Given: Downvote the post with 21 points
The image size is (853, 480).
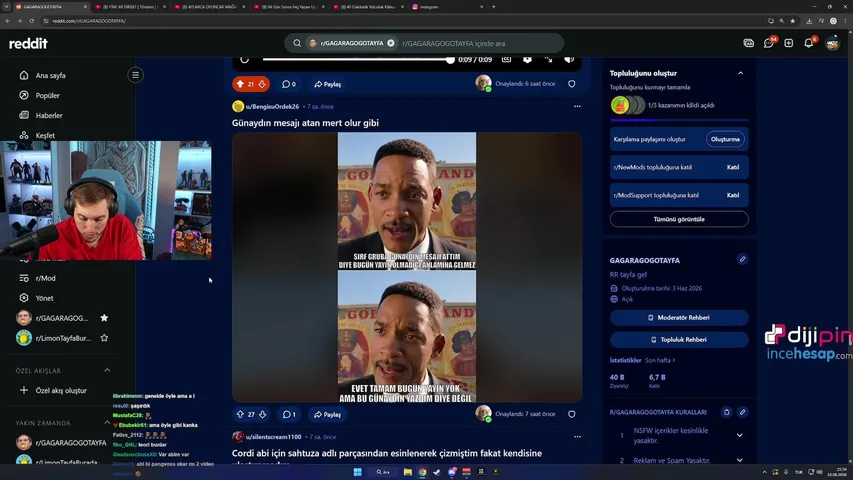Looking at the screenshot, I should (262, 84).
